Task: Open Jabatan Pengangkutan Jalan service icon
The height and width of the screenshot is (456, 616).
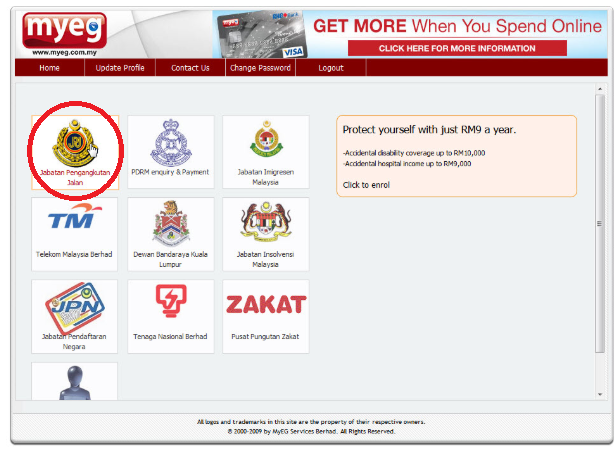Action: tap(75, 144)
